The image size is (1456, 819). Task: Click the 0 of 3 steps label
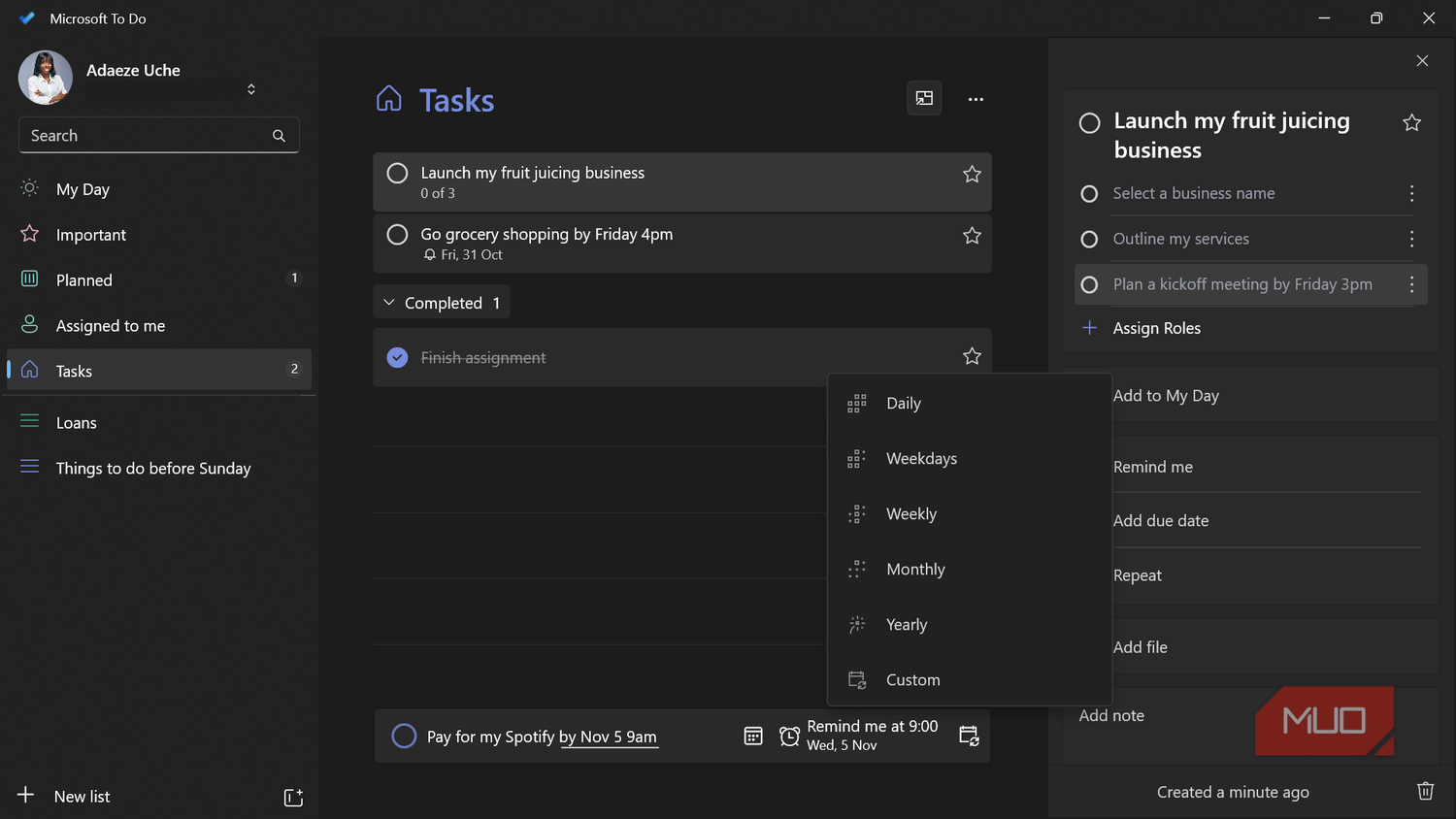pos(438,194)
